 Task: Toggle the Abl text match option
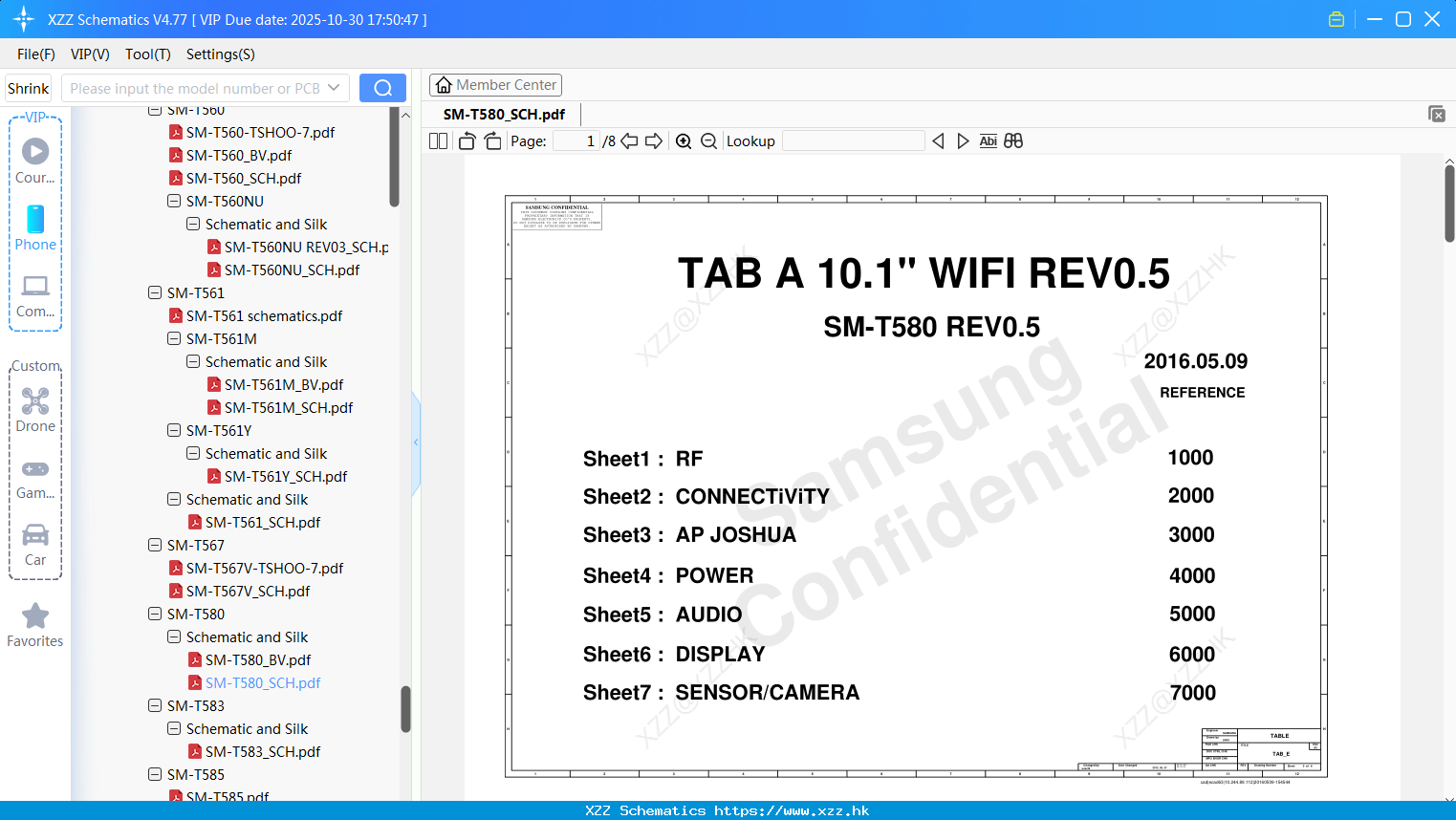(x=989, y=140)
